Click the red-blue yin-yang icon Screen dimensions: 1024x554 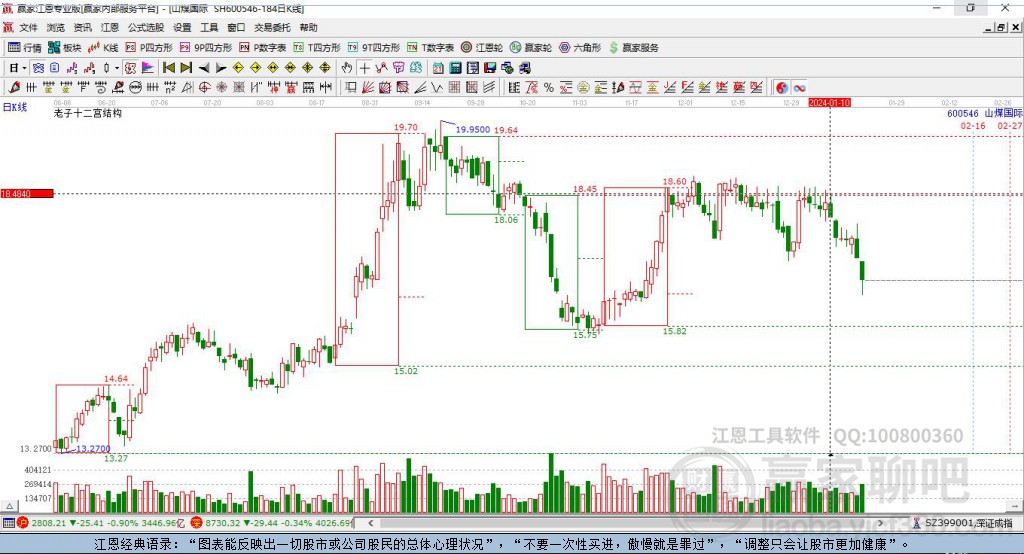782,88
